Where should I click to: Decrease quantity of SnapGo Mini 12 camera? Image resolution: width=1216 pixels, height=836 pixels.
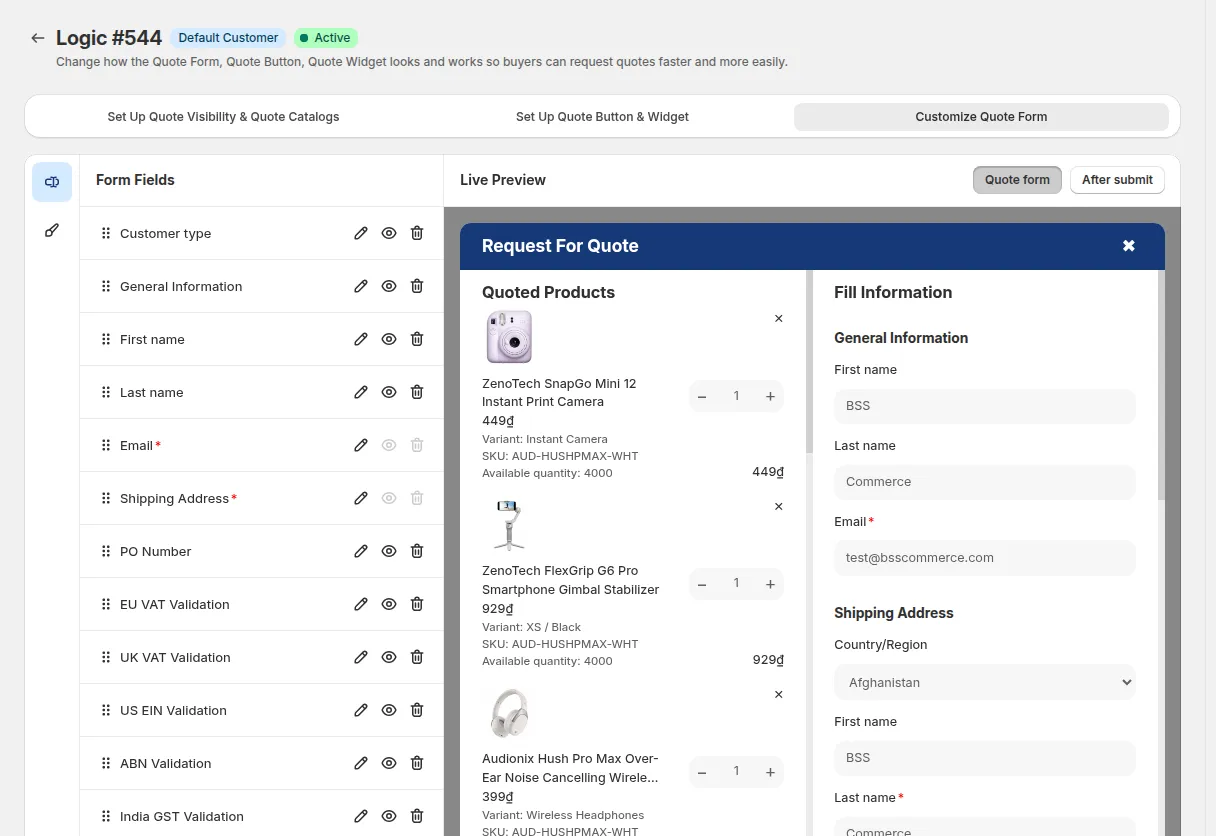[702, 397]
